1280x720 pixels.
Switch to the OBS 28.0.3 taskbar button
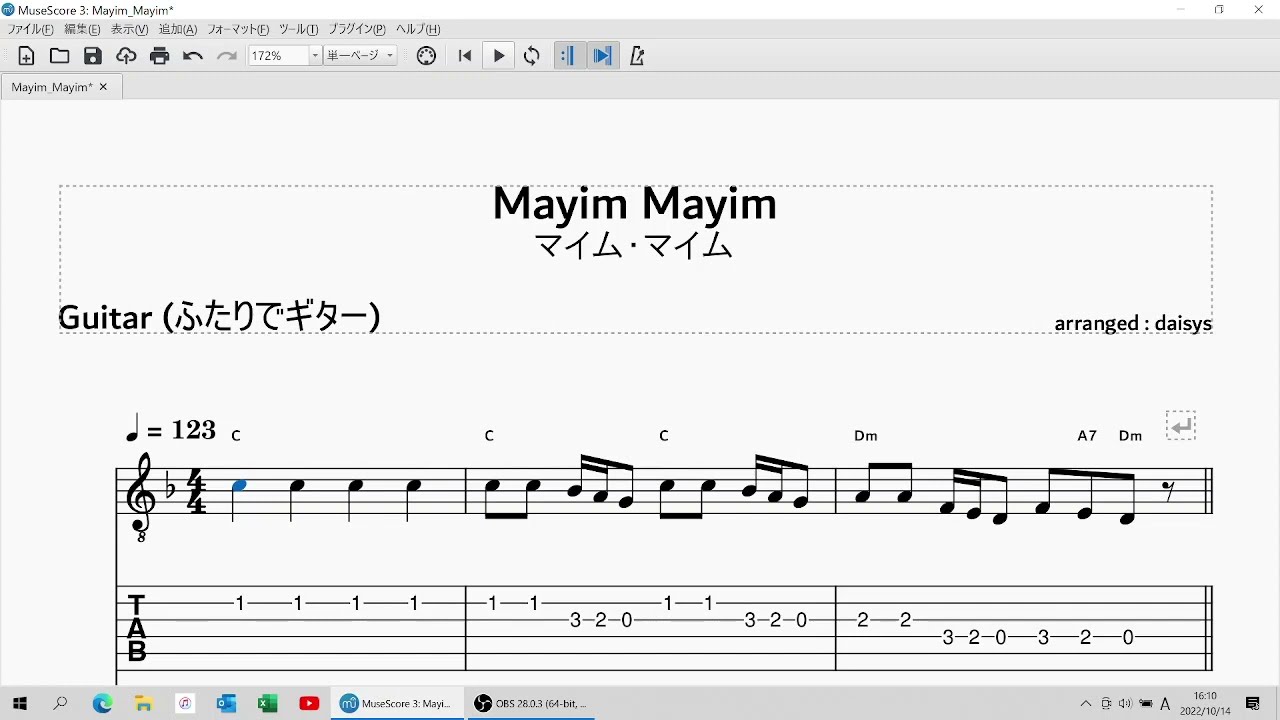click(x=531, y=704)
